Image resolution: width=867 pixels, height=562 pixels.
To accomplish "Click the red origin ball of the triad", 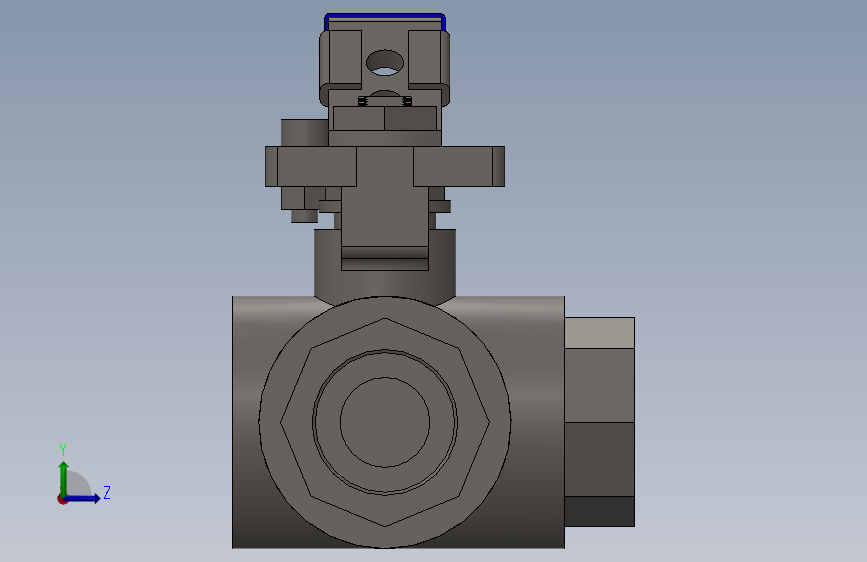I will (x=62, y=499).
